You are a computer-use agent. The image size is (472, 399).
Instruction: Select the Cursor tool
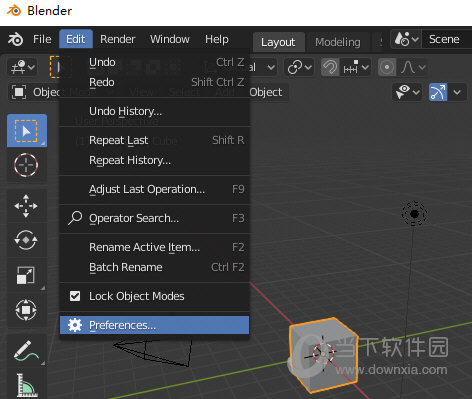26,165
